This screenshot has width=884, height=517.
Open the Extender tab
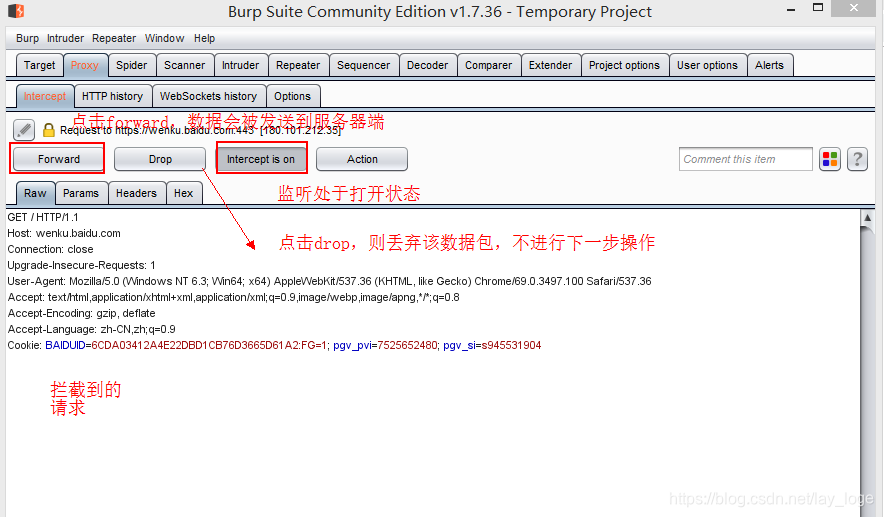tap(550, 65)
